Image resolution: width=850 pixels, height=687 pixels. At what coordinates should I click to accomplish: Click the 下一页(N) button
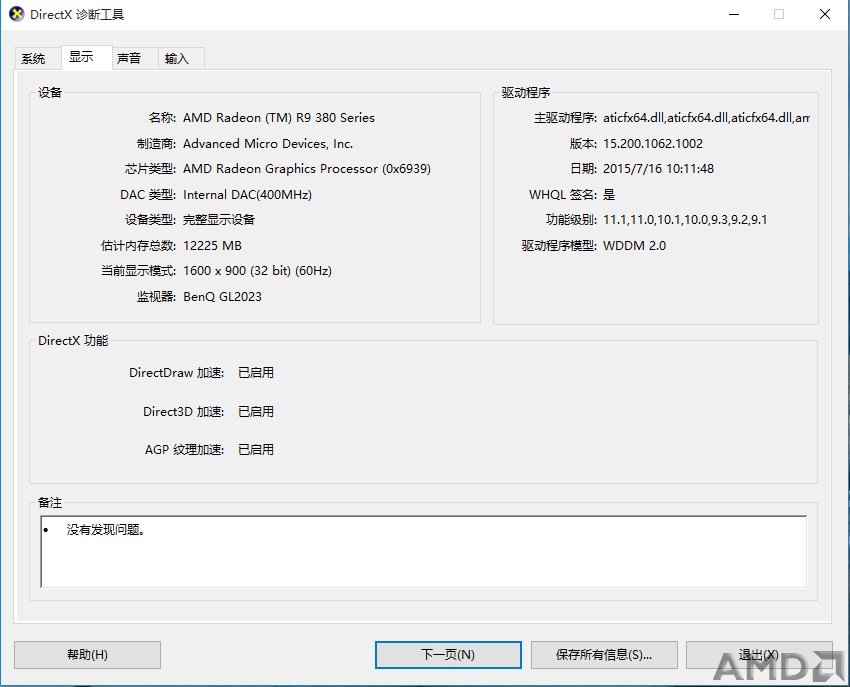pos(448,654)
